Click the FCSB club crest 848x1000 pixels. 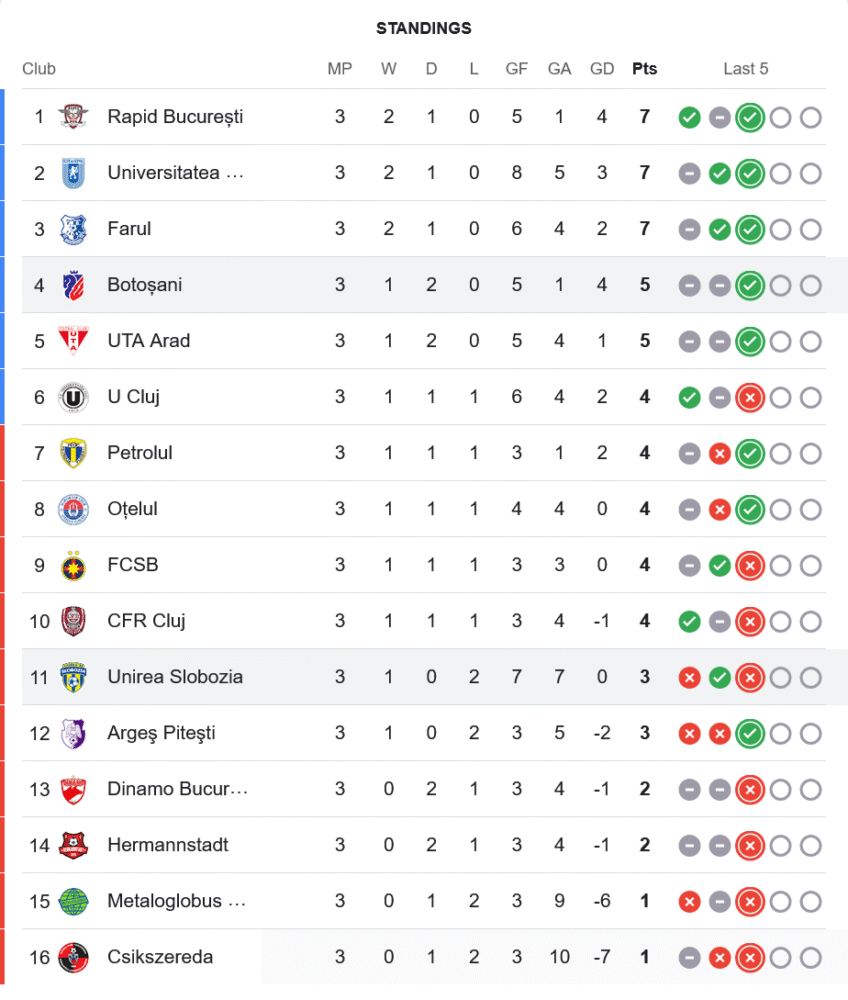click(x=73, y=565)
